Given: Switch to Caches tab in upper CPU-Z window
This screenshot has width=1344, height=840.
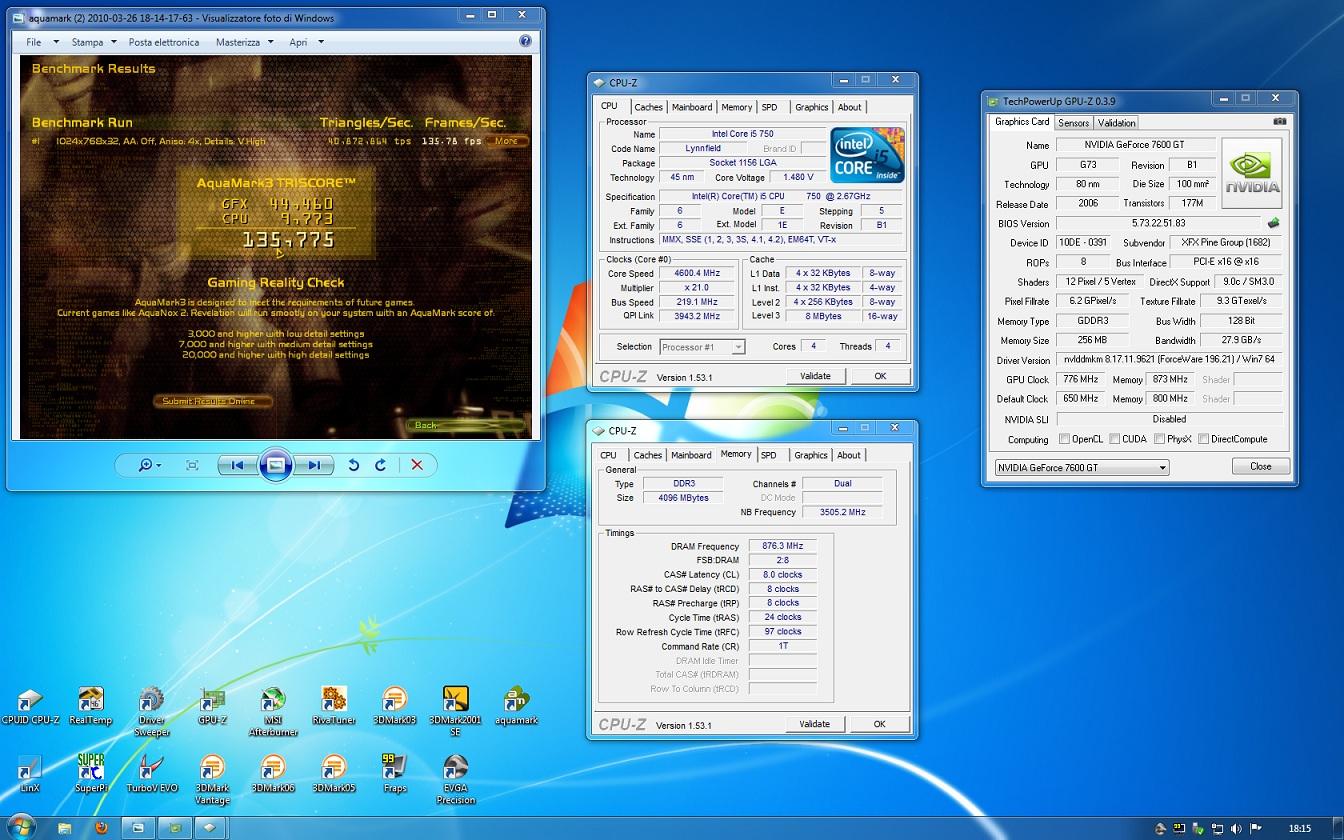Looking at the screenshot, I should 648,107.
